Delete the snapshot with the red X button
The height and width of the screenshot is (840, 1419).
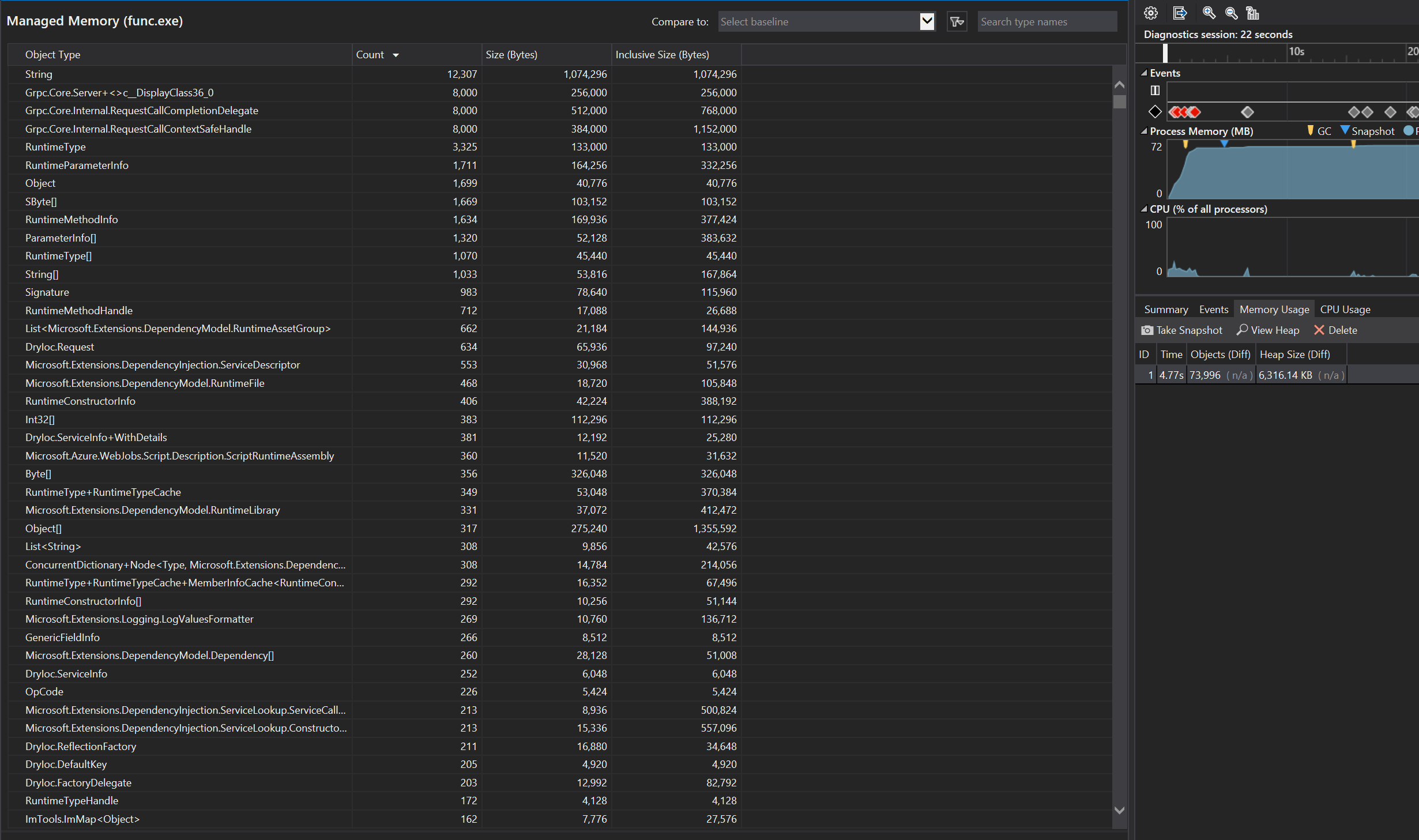tap(1320, 330)
